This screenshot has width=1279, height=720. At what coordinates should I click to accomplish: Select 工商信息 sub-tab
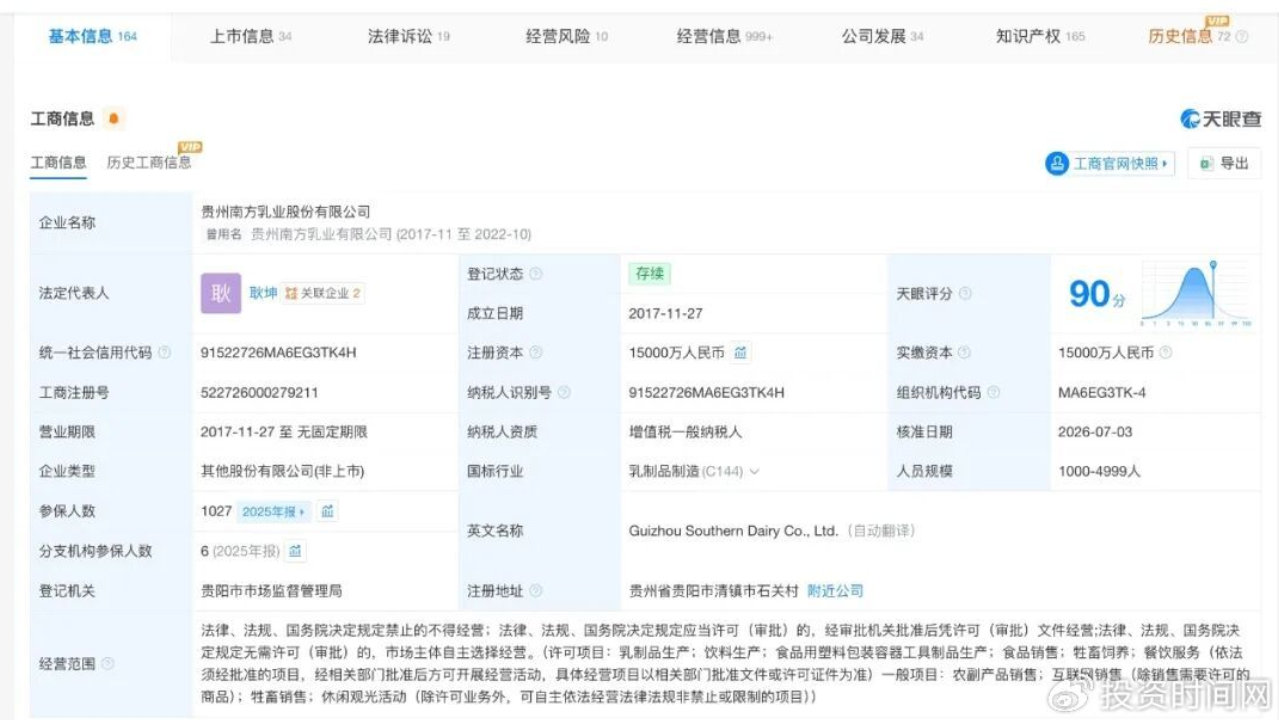pos(58,163)
